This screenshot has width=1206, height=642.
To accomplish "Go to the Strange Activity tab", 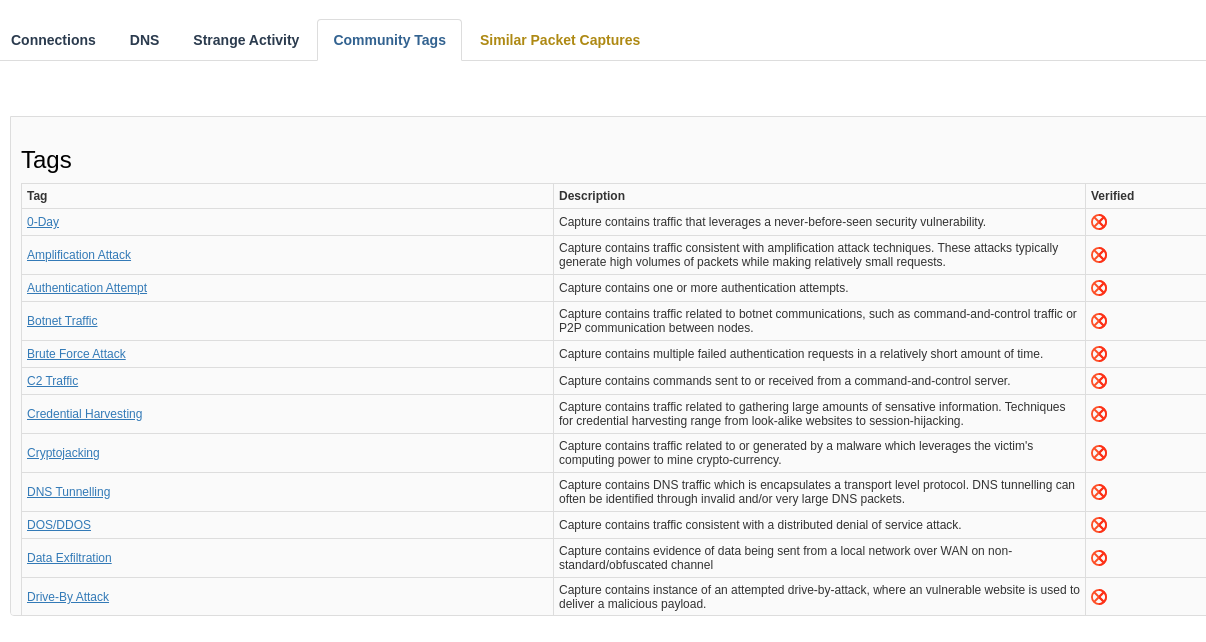I will pyautogui.click(x=246, y=40).
